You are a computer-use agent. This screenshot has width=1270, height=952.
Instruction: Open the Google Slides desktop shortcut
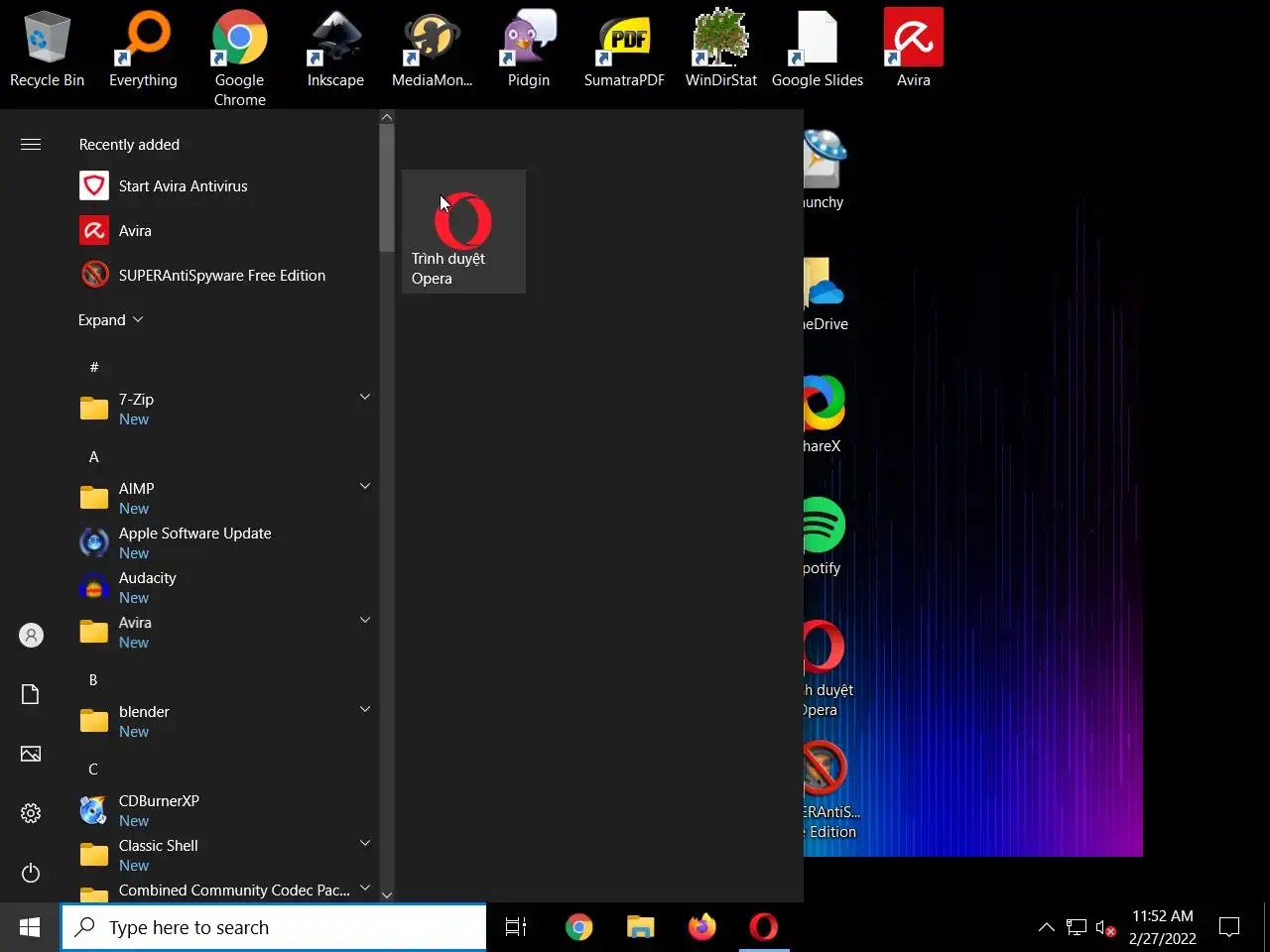818,50
